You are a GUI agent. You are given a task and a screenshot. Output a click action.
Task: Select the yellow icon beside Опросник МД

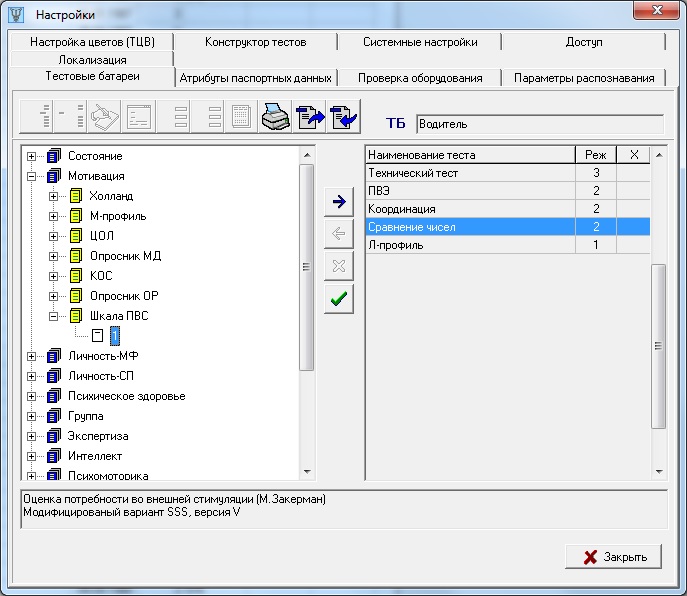(75, 256)
